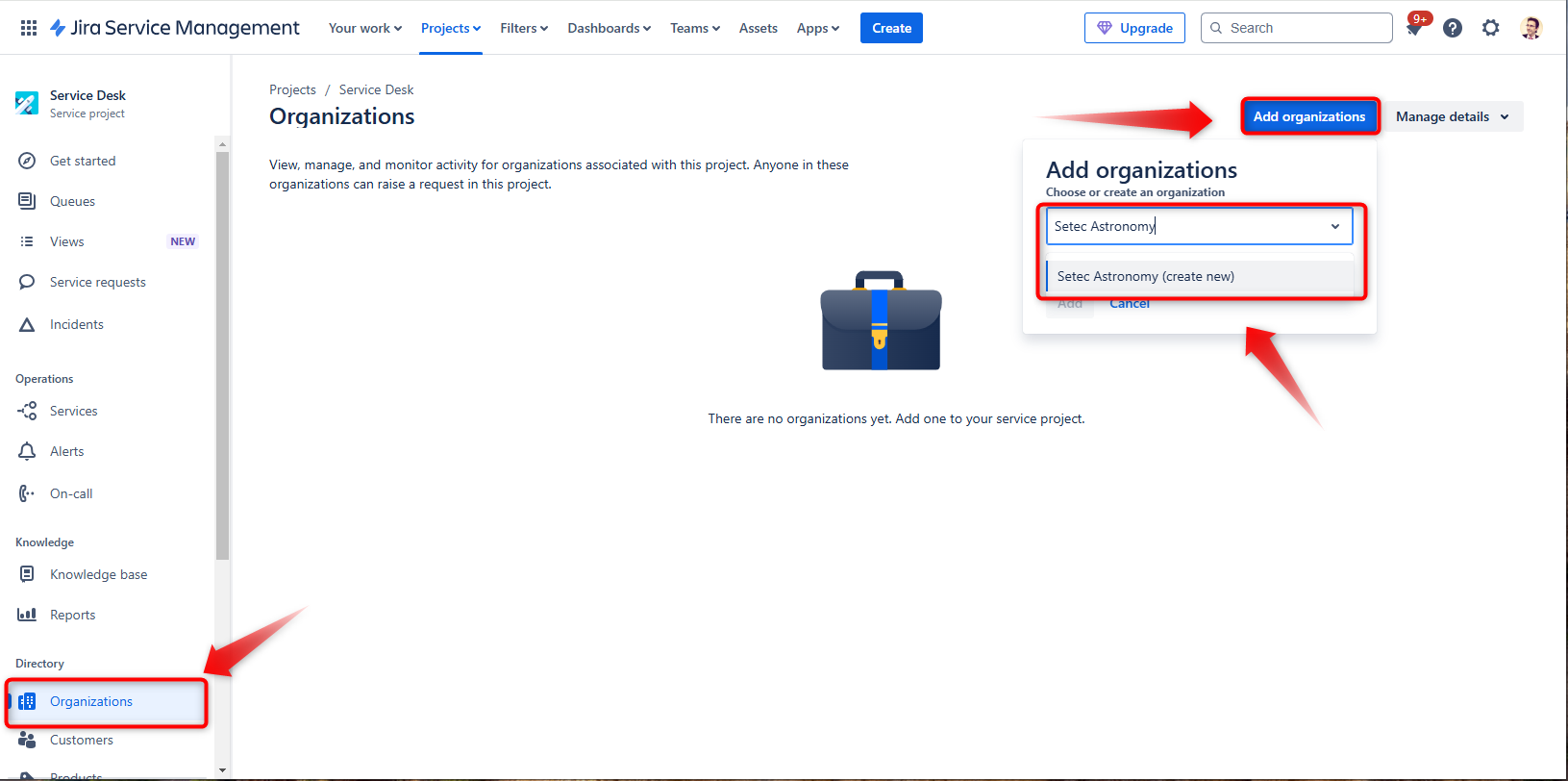Image resolution: width=1568 pixels, height=781 pixels.
Task: Open On-call under Operations
Action: (71, 493)
